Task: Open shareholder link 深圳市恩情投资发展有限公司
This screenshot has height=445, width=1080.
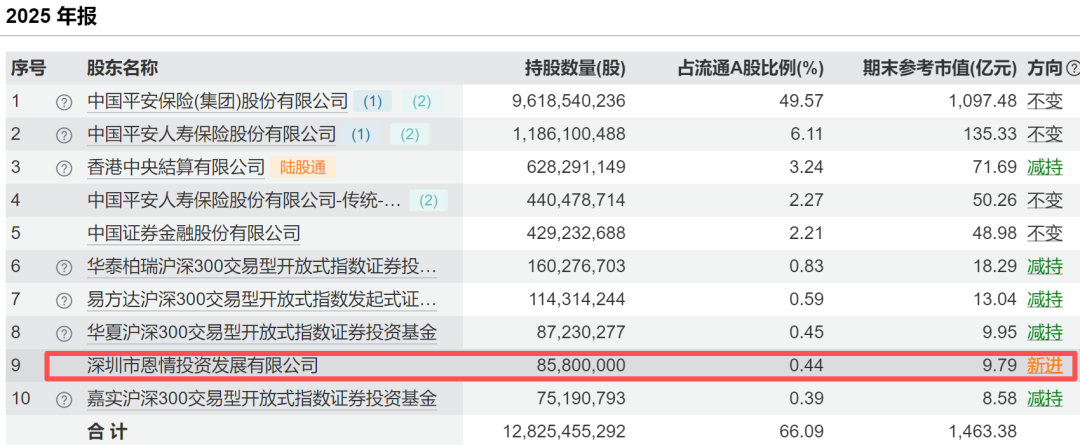Action: [x=202, y=365]
